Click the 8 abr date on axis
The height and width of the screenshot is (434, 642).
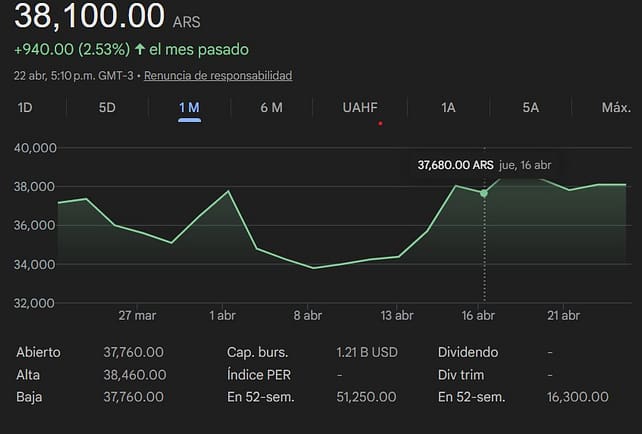point(307,315)
